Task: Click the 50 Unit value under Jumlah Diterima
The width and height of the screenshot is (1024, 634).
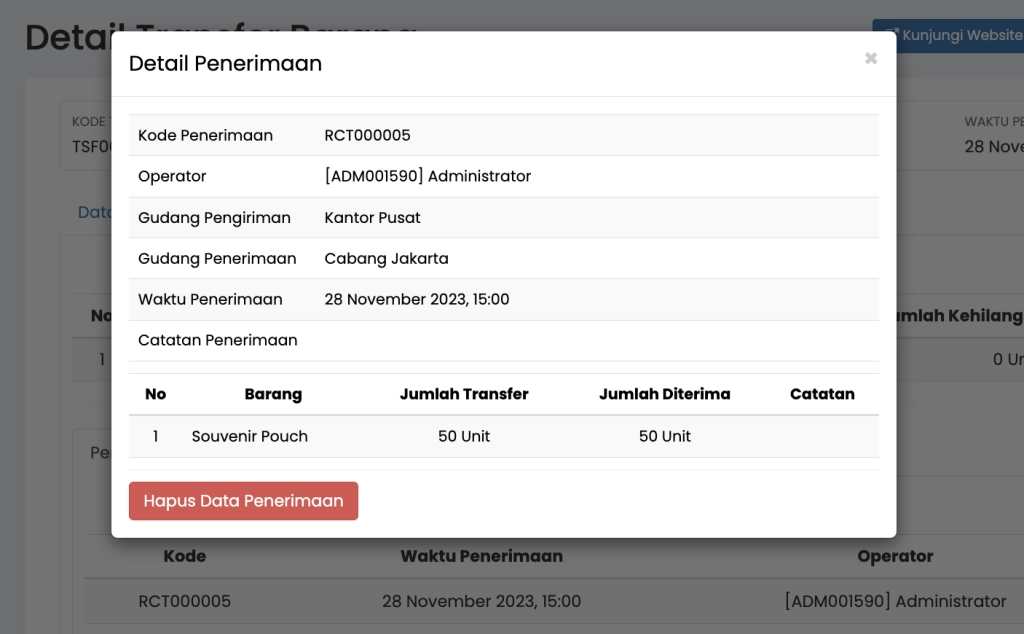Action: [664, 436]
